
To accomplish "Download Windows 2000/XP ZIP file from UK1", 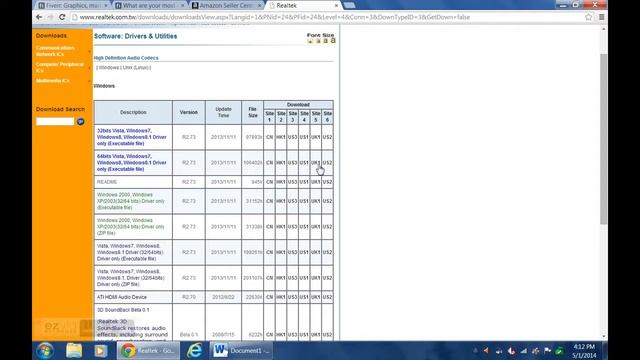I will (x=316, y=227).
